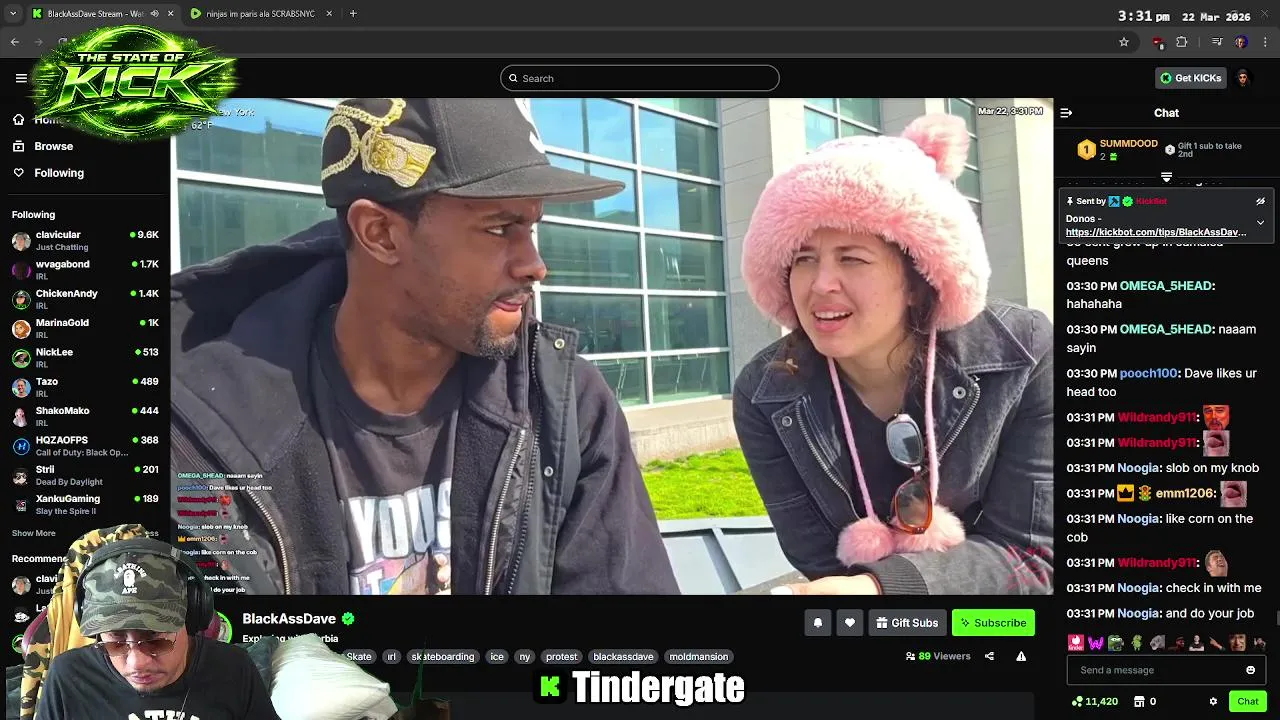Click pooch100 username in chat

[x=1148, y=373]
